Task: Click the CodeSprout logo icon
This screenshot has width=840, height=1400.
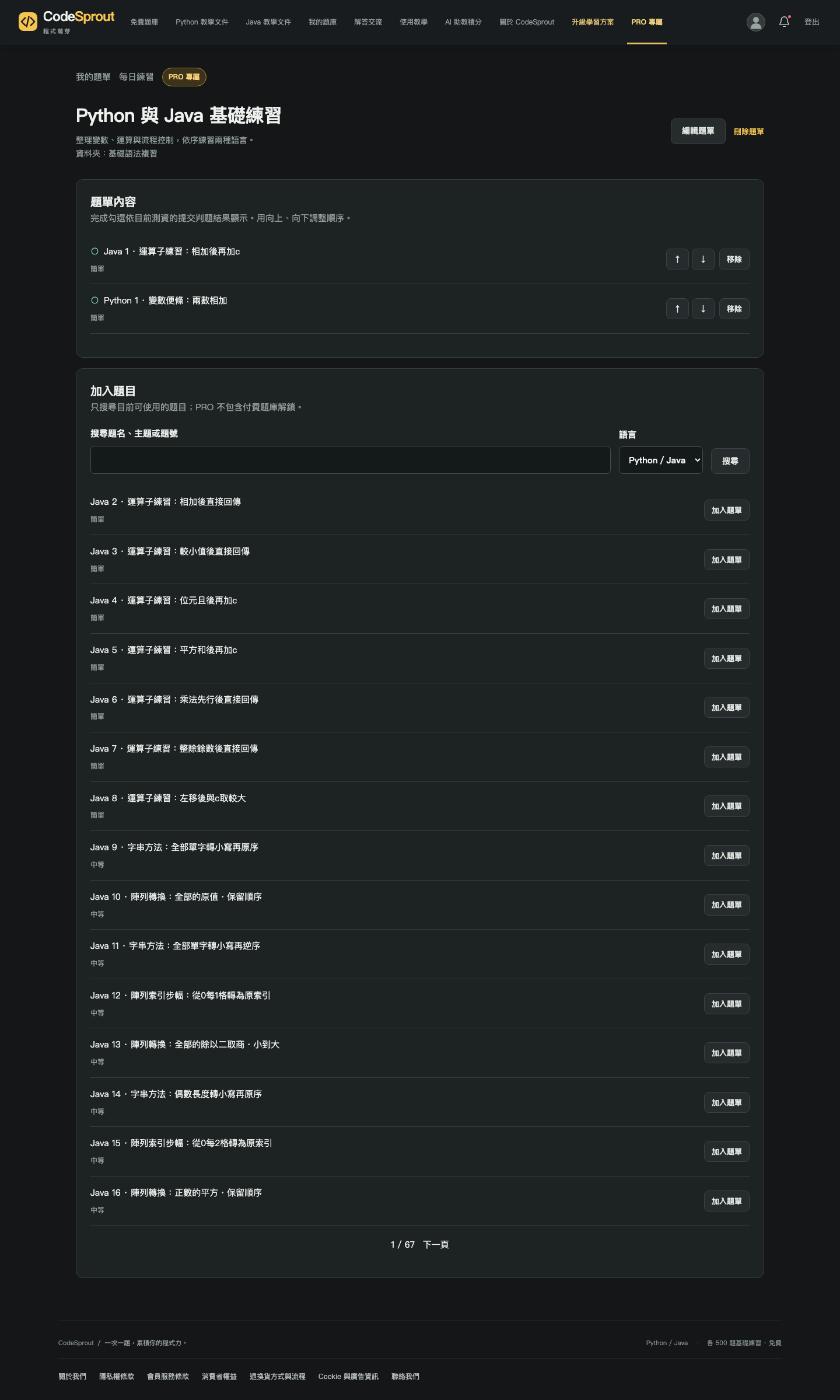Action: pyautogui.click(x=28, y=22)
